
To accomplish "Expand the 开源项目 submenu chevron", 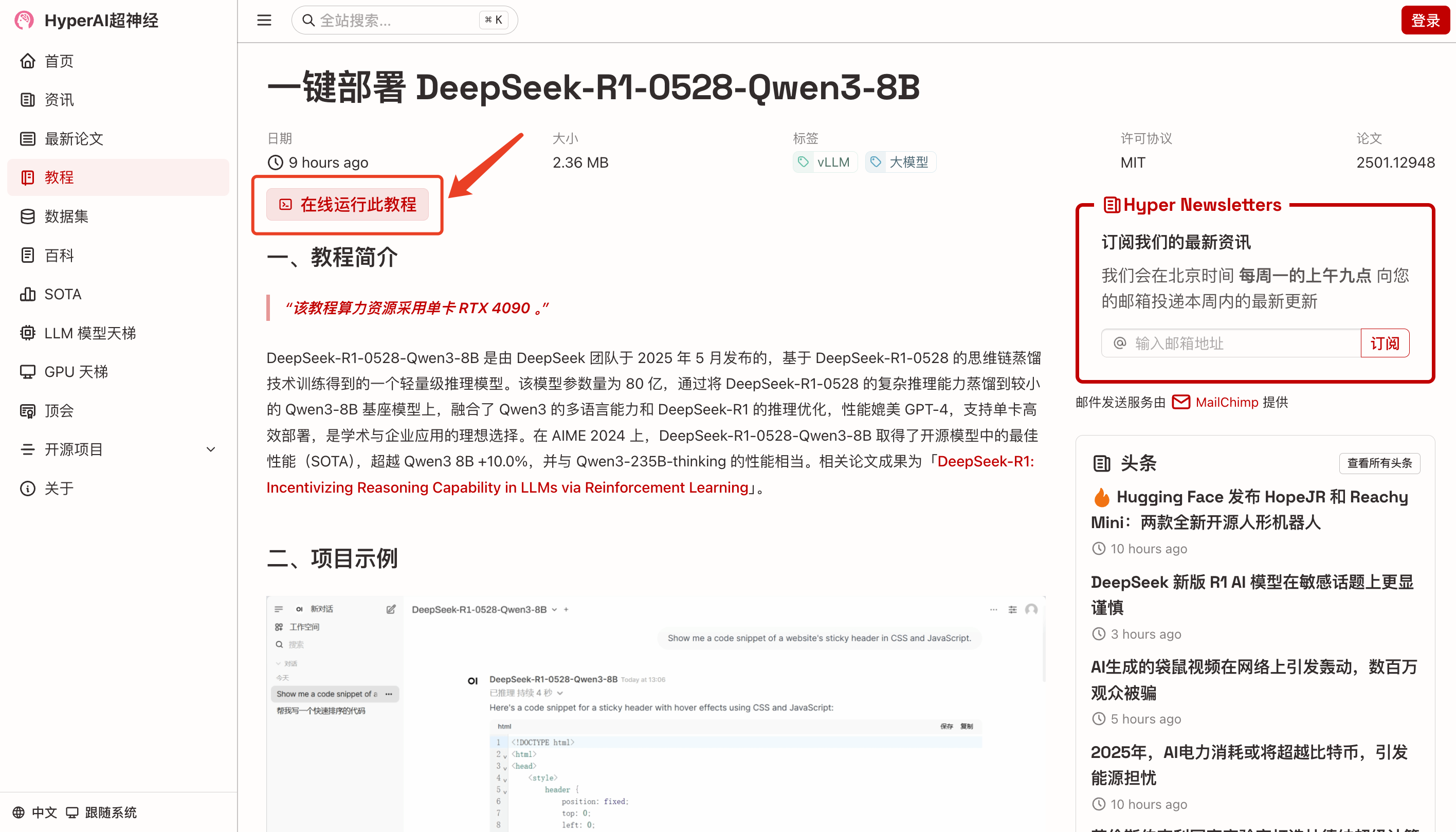I will pos(211,449).
